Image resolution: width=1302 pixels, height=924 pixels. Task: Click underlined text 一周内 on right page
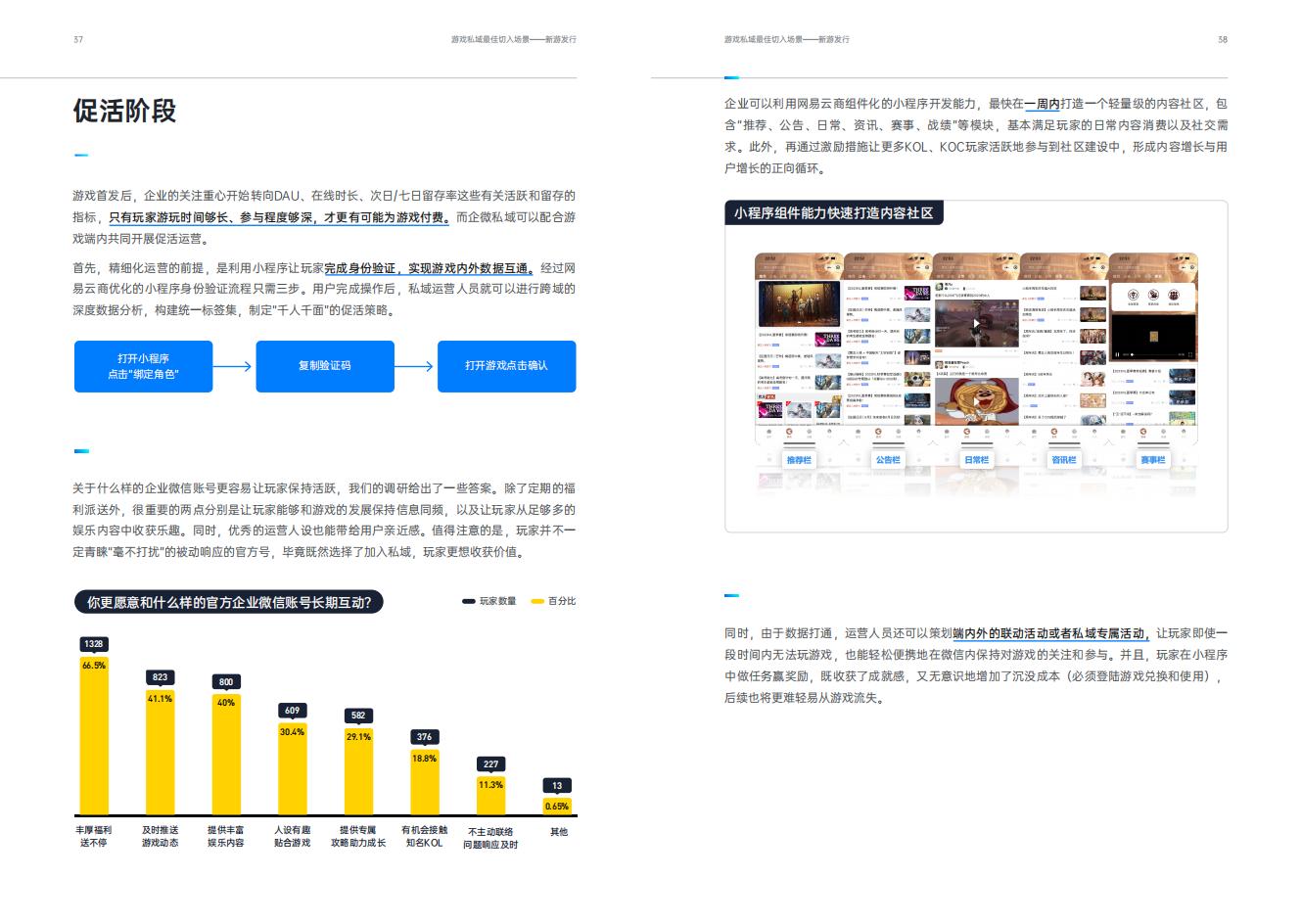(1043, 104)
